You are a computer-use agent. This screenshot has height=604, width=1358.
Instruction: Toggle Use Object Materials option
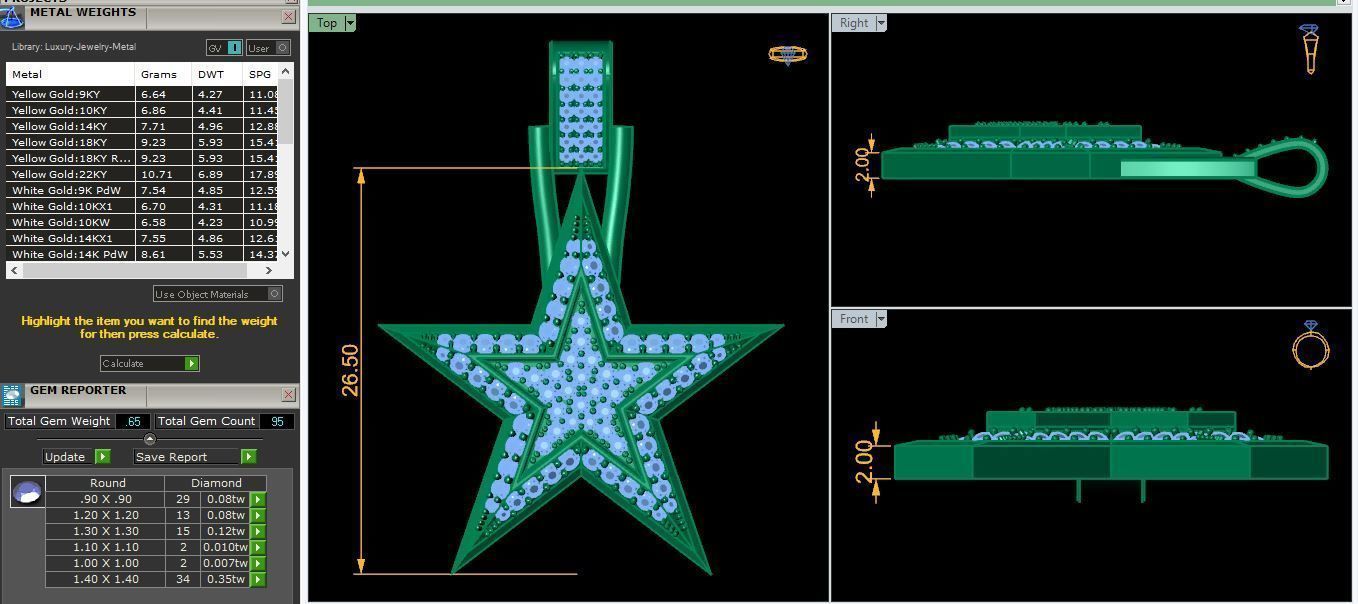point(218,294)
